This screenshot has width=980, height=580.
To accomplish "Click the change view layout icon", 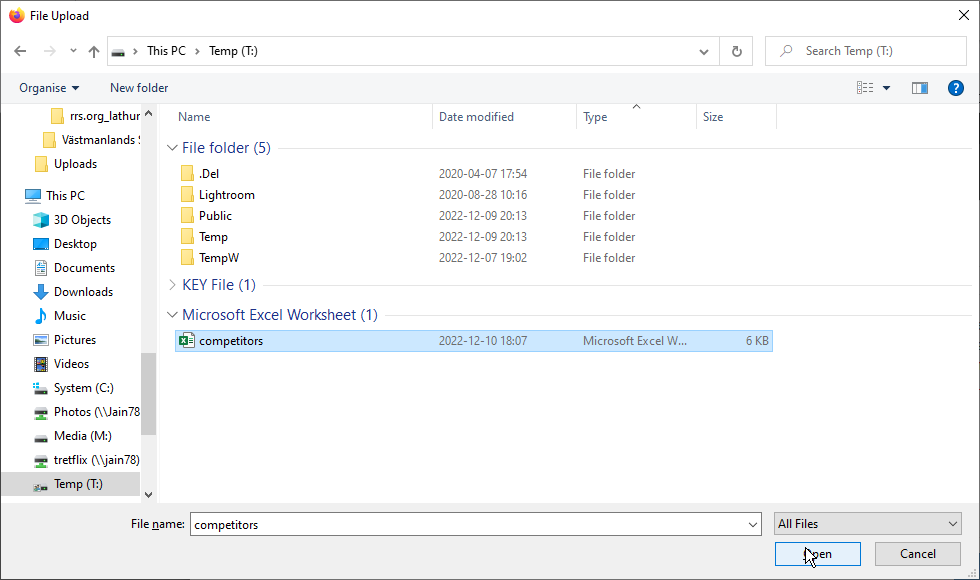I will click(x=865, y=88).
